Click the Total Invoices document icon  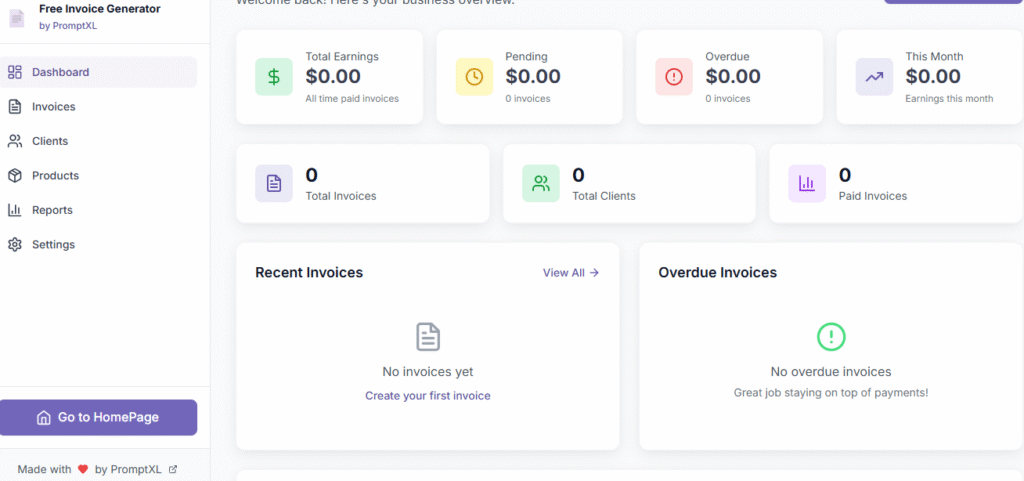tap(274, 183)
